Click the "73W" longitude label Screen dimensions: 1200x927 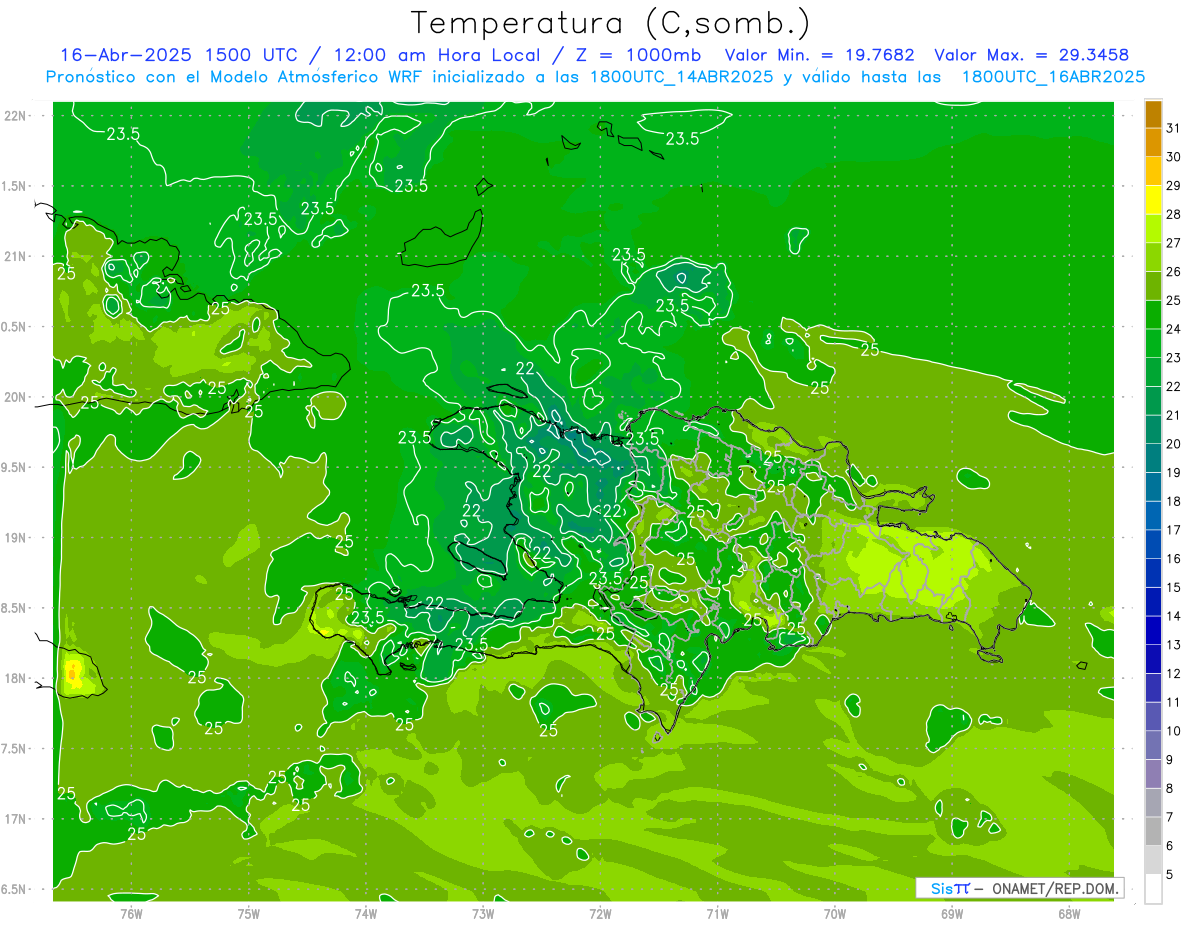[x=483, y=914]
